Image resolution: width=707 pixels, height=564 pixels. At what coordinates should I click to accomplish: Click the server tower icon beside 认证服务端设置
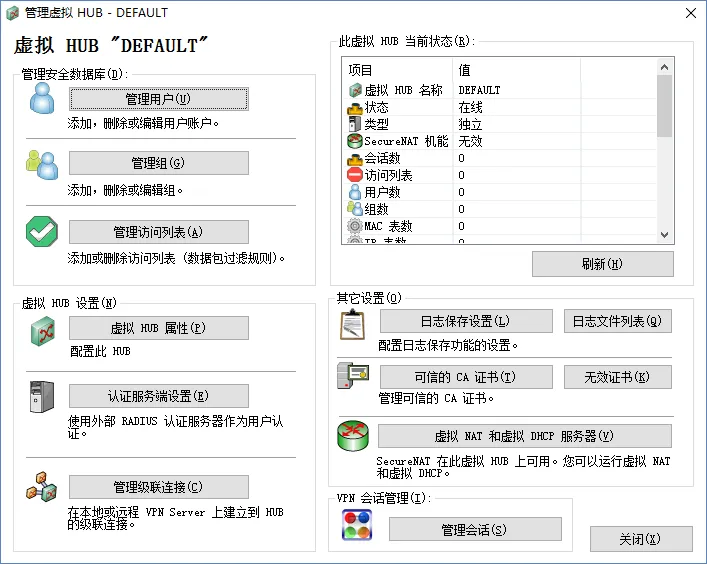tap(42, 397)
